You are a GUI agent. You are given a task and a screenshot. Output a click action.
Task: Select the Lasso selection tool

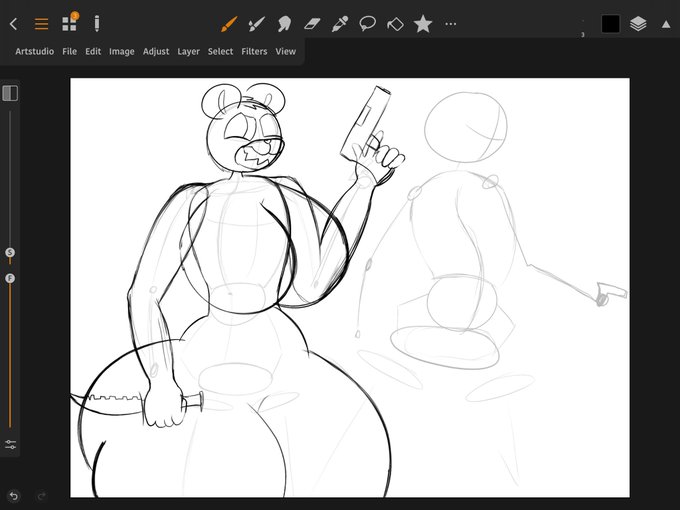[x=367, y=23]
